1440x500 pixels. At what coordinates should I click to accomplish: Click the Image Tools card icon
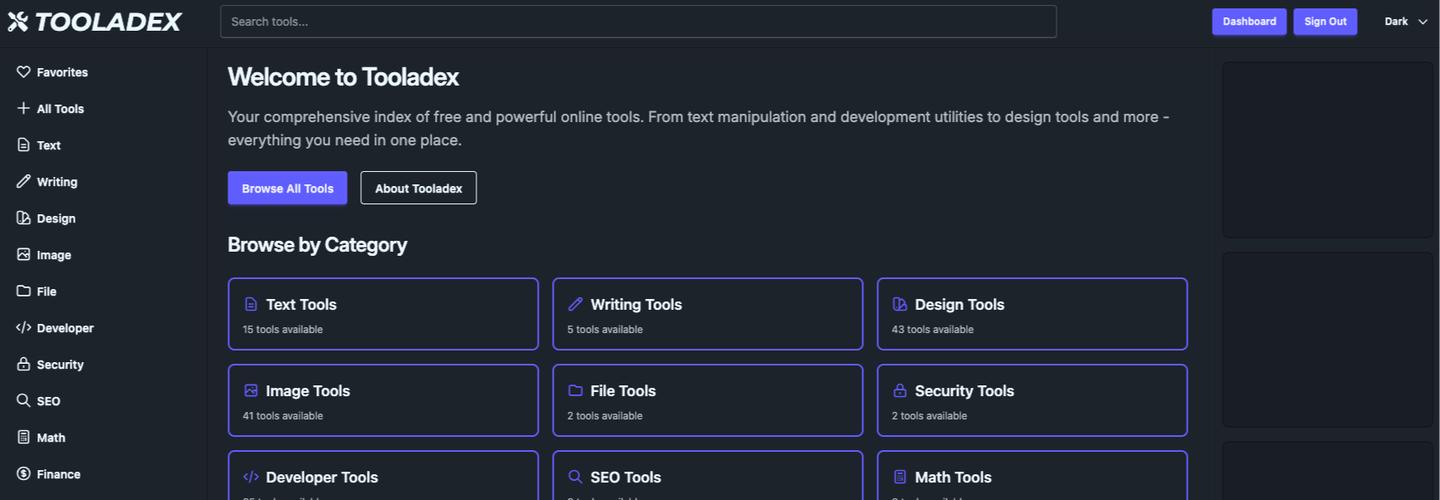251,390
